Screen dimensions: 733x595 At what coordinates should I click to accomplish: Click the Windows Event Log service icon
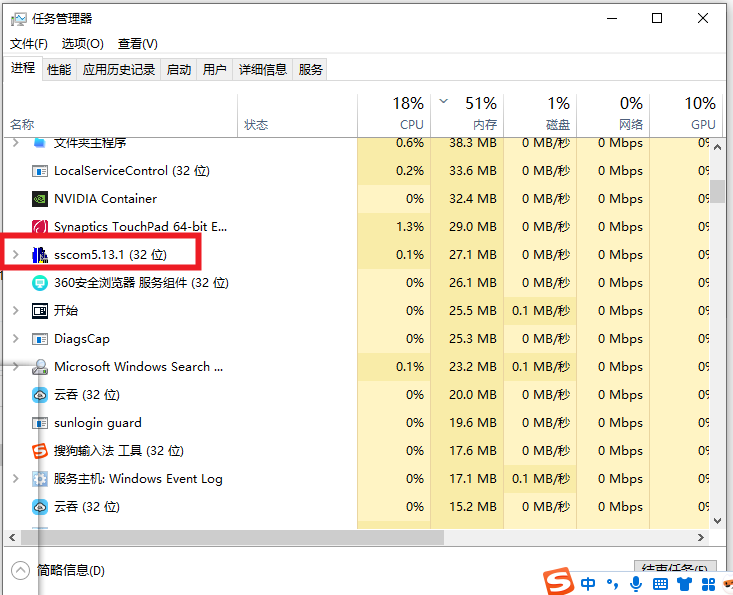(x=40, y=479)
